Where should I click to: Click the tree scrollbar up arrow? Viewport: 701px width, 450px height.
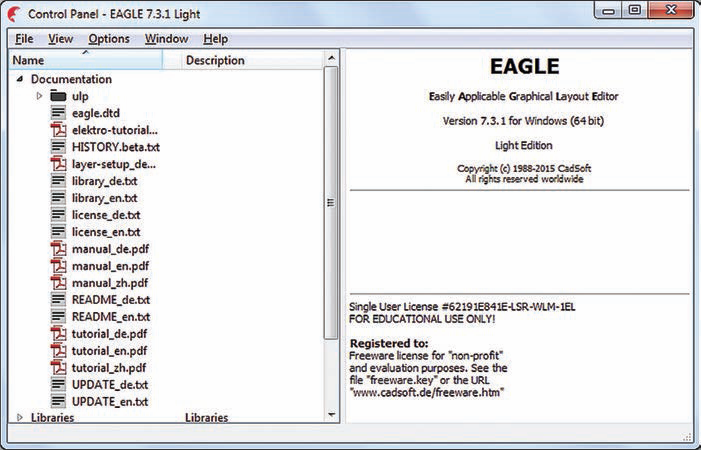tap(331, 58)
